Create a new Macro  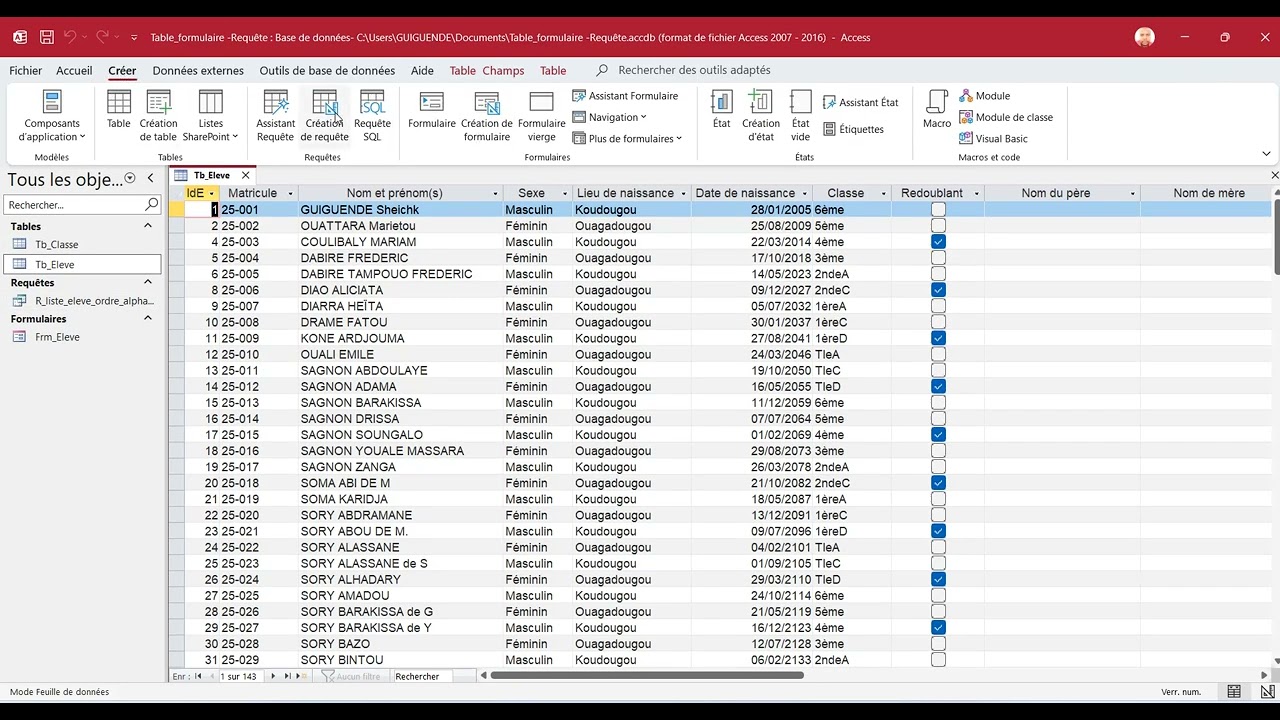point(937,110)
